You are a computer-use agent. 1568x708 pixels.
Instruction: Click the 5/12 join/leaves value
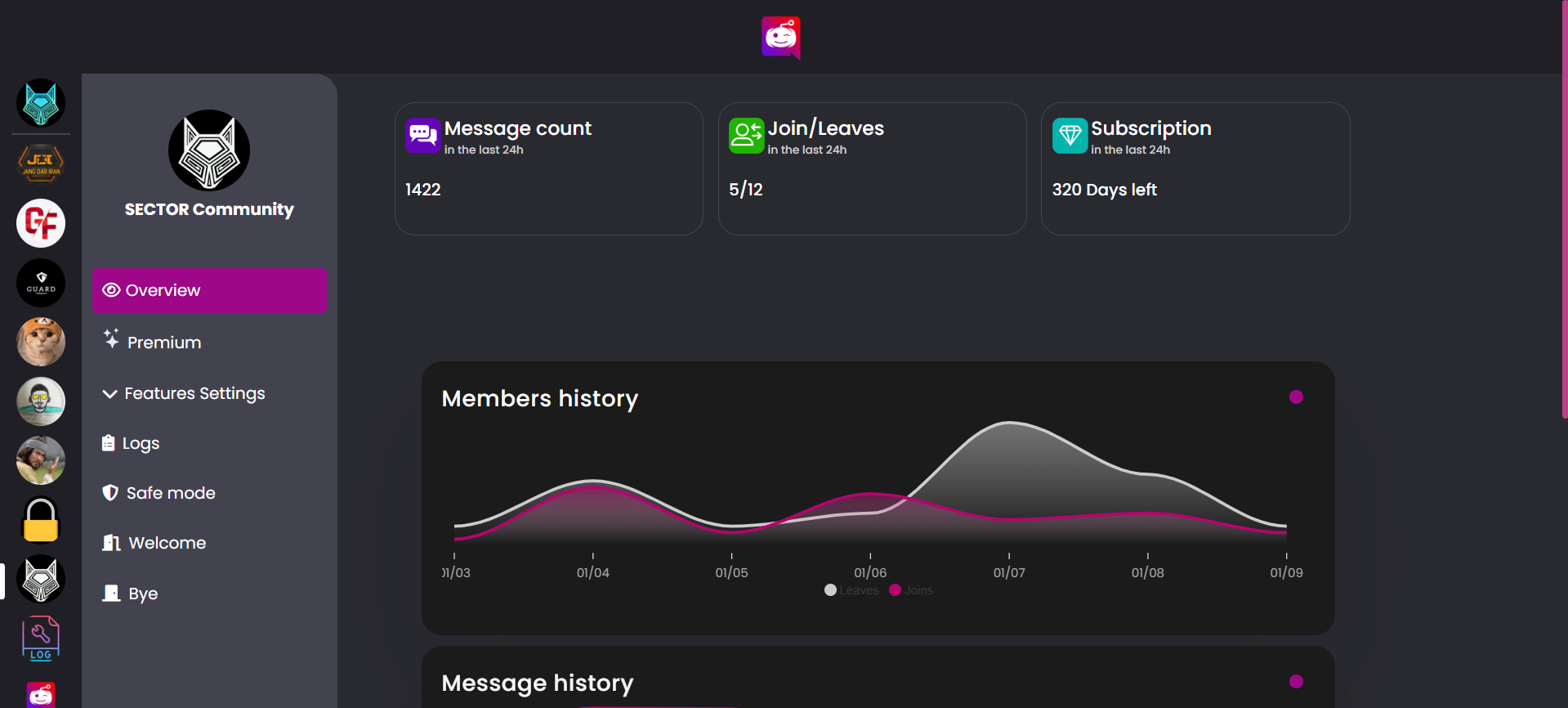[745, 190]
